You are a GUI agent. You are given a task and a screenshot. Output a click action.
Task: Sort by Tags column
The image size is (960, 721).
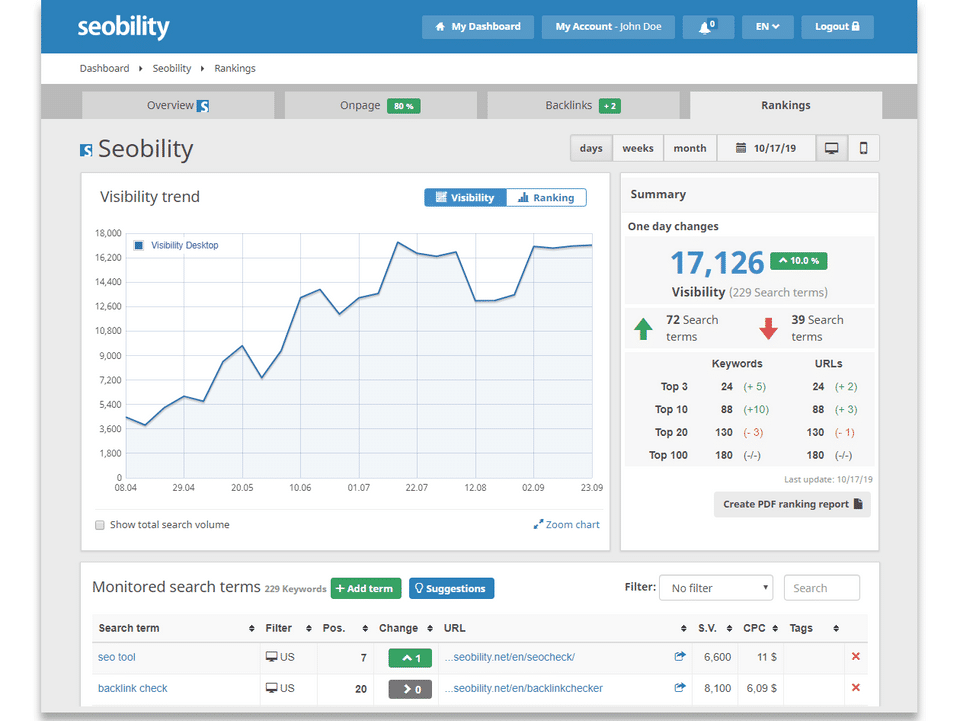814,628
